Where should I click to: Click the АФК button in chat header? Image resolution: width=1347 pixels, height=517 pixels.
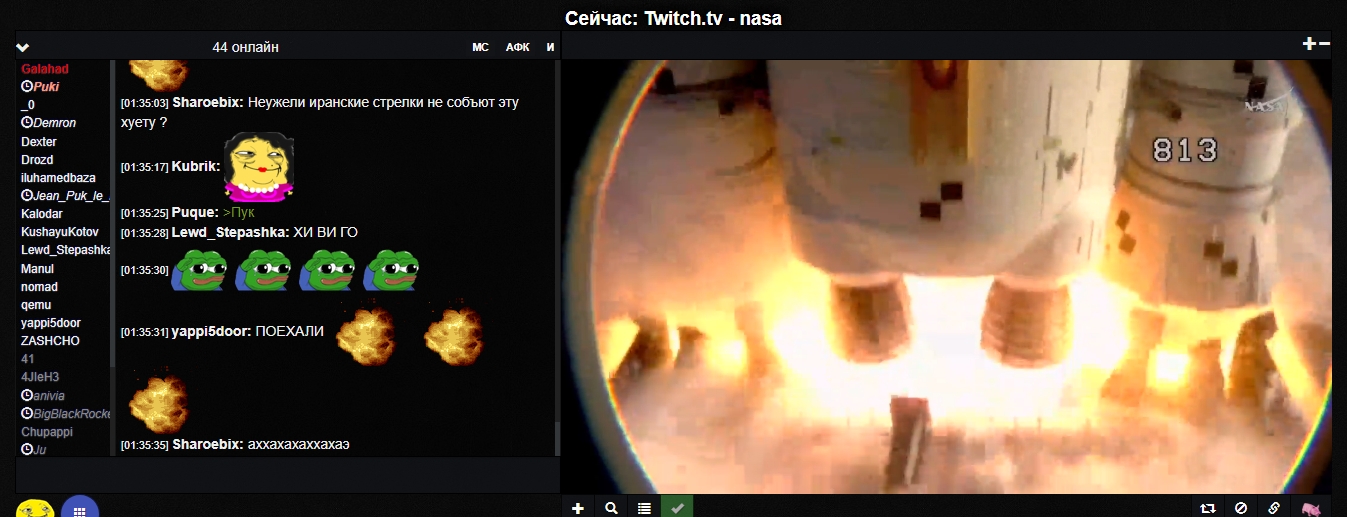tap(517, 47)
